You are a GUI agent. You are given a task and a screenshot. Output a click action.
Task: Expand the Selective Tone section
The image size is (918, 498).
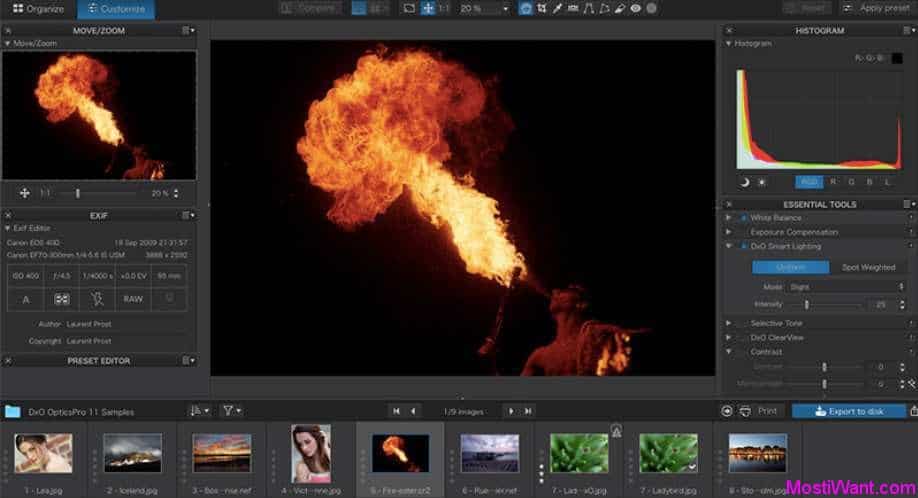click(x=728, y=323)
